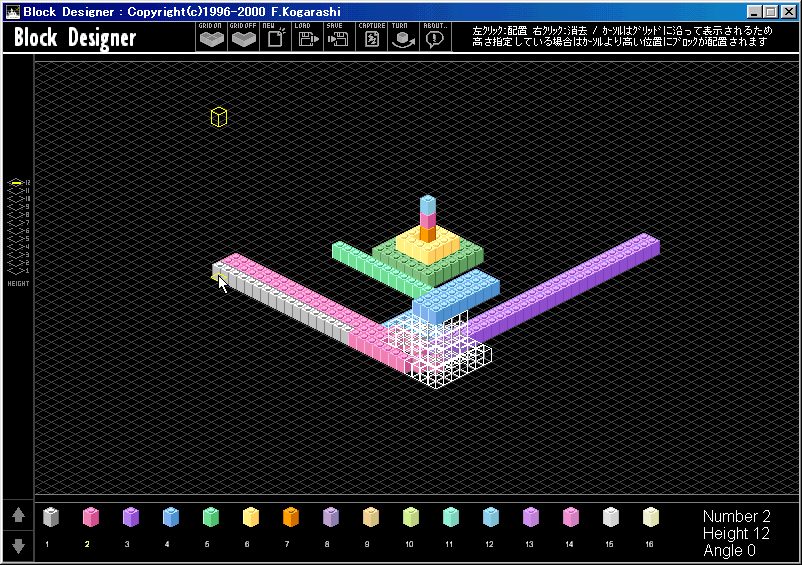Screen dimensions: 802x565
Task: Click the down arrow in the bottom-left panel
Action: pyautogui.click(x=18, y=546)
